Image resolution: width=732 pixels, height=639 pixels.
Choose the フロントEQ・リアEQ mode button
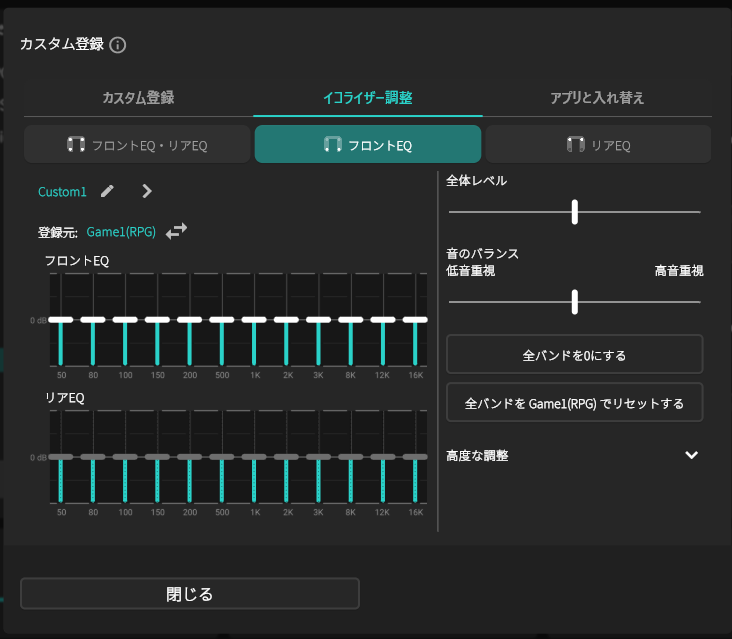click(137, 145)
